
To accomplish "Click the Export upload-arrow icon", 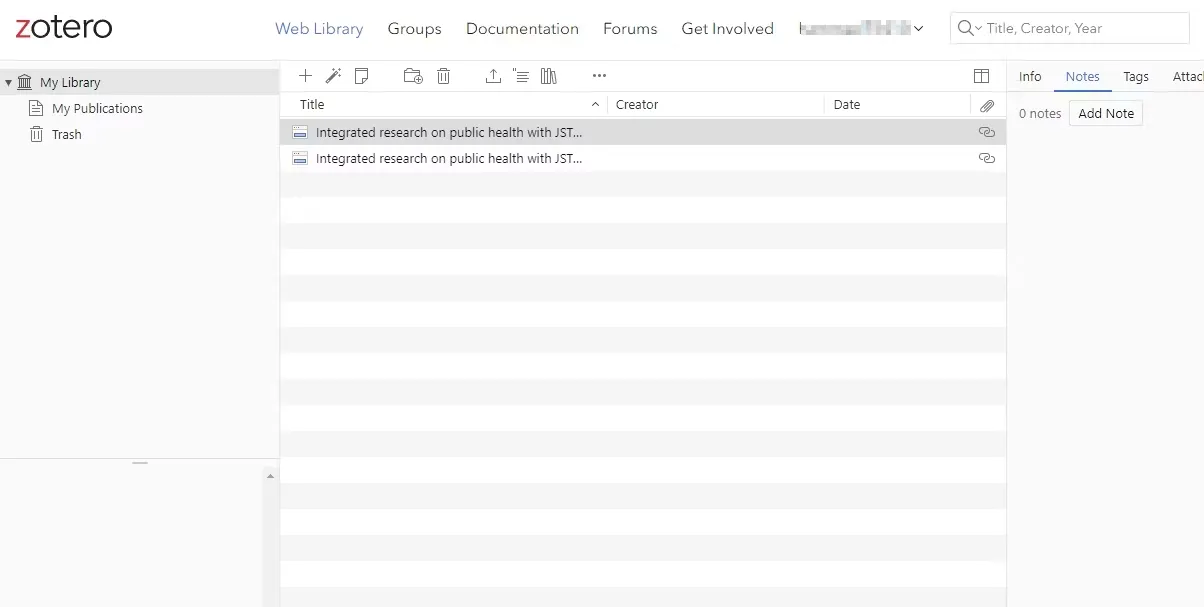I will (493, 76).
